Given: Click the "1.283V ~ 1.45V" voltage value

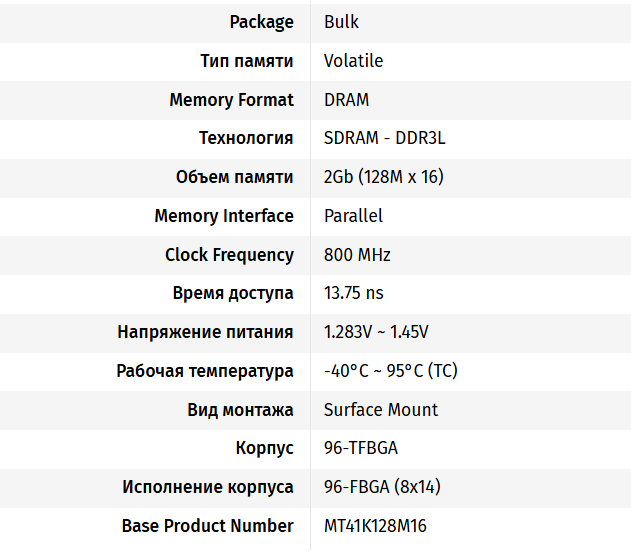Looking at the screenshot, I should [x=376, y=332].
